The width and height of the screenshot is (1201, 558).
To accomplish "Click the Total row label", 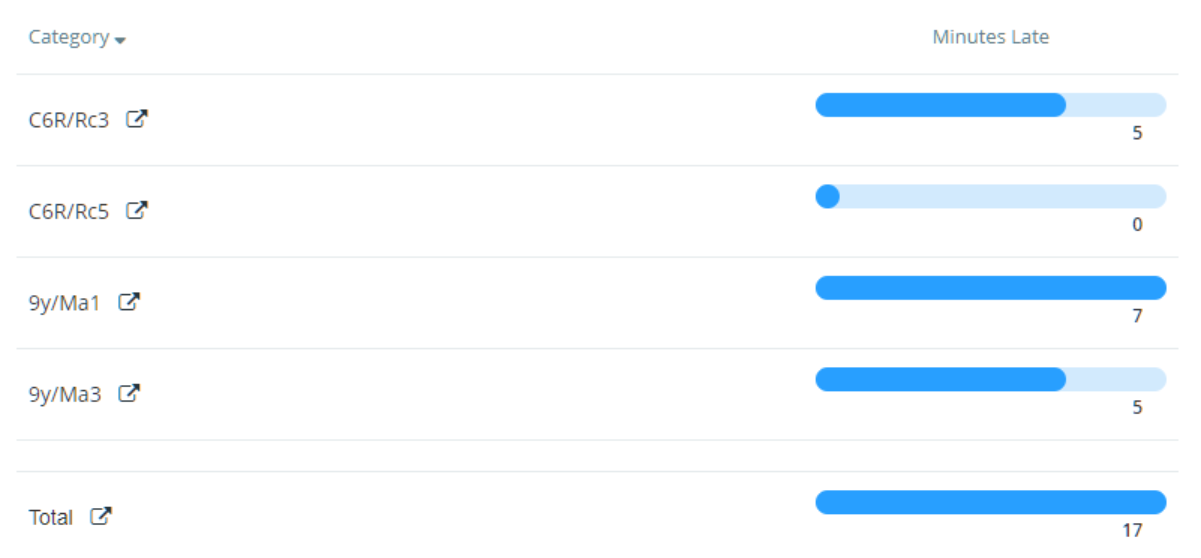I will (51, 518).
